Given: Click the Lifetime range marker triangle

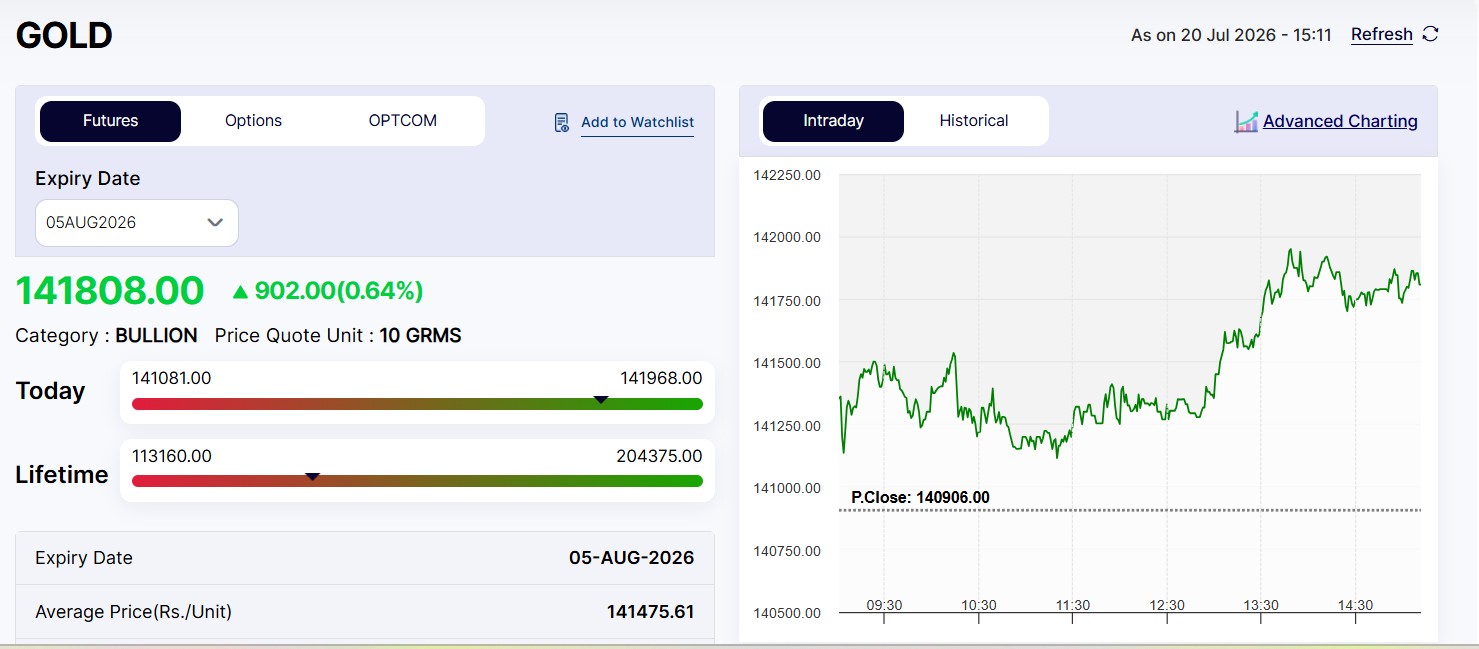Looking at the screenshot, I should pos(312,477).
